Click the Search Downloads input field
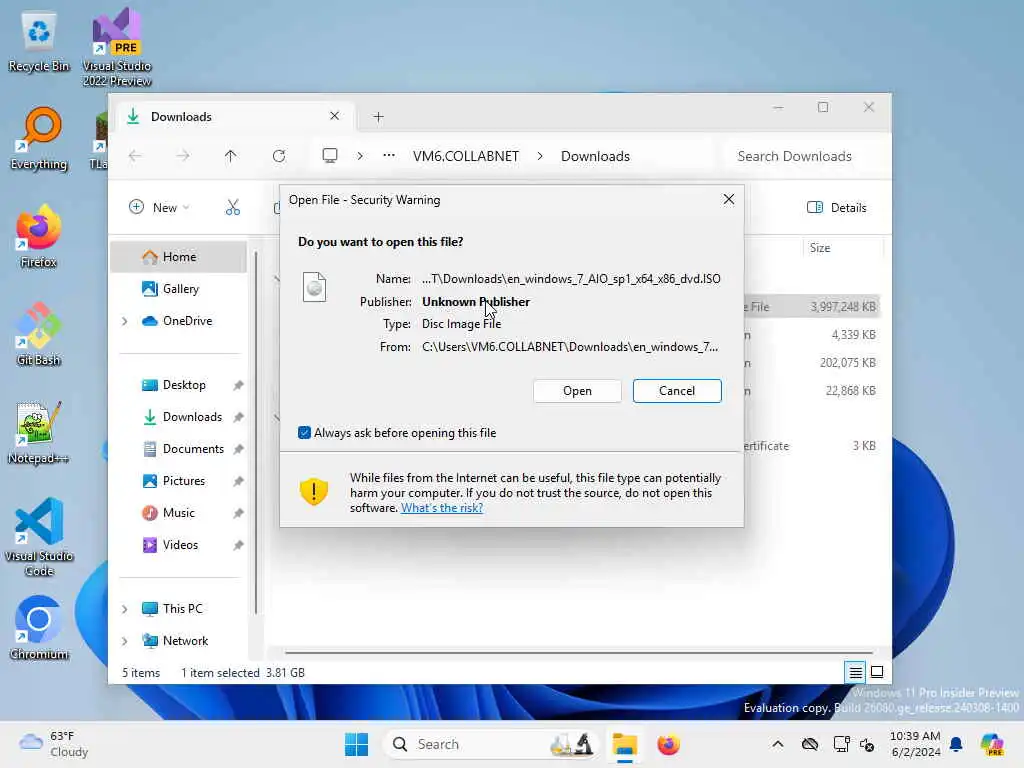 803,156
